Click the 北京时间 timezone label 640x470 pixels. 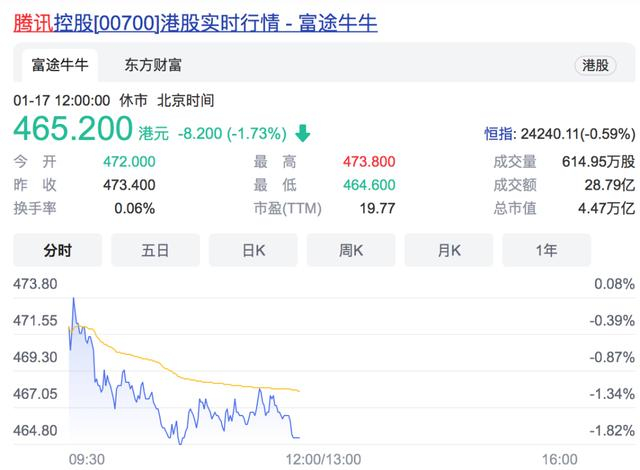[x=186, y=100]
